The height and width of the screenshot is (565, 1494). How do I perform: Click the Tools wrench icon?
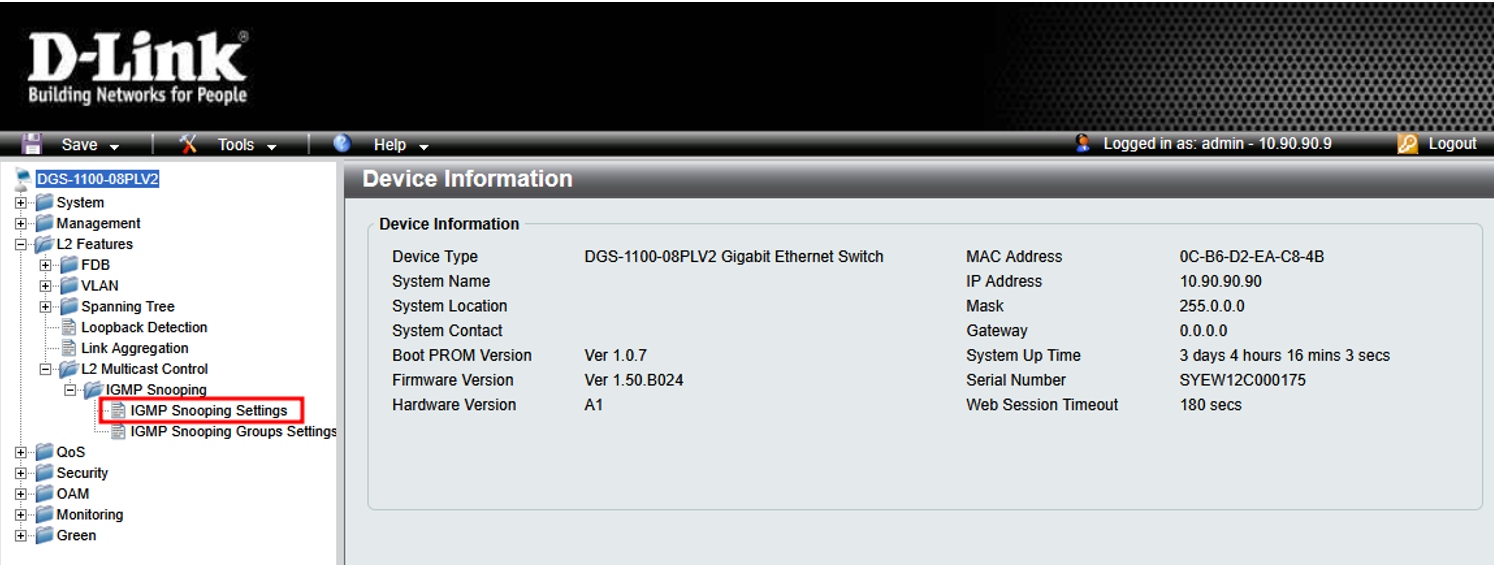189,144
